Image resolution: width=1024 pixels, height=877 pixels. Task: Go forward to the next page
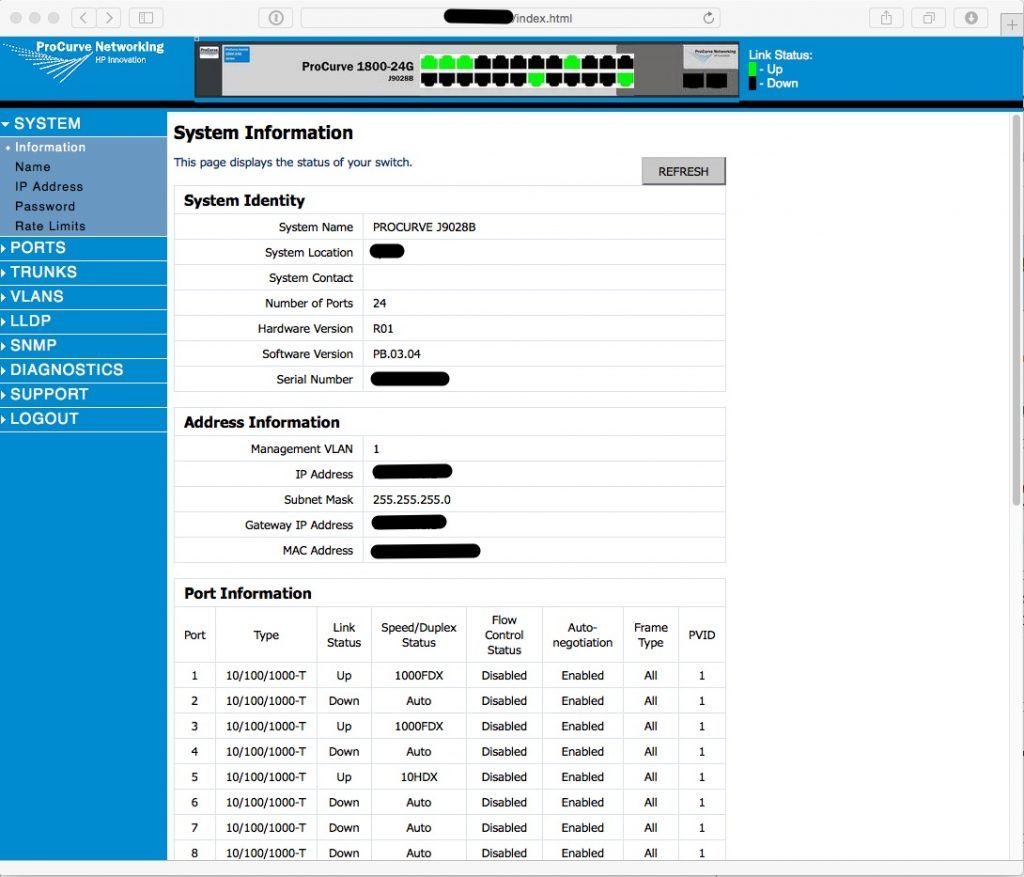tap(109, 18)
